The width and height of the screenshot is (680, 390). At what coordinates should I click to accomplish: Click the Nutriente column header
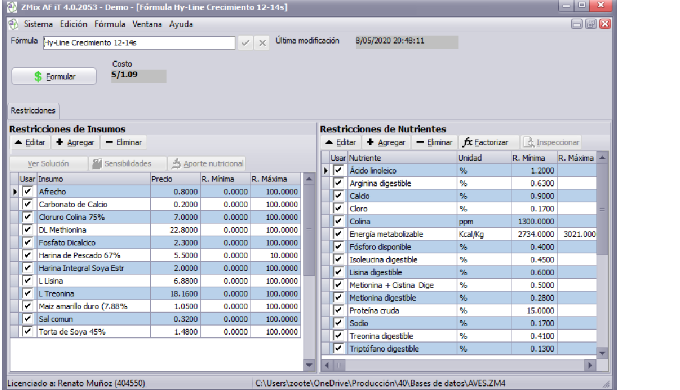point(402,158)
